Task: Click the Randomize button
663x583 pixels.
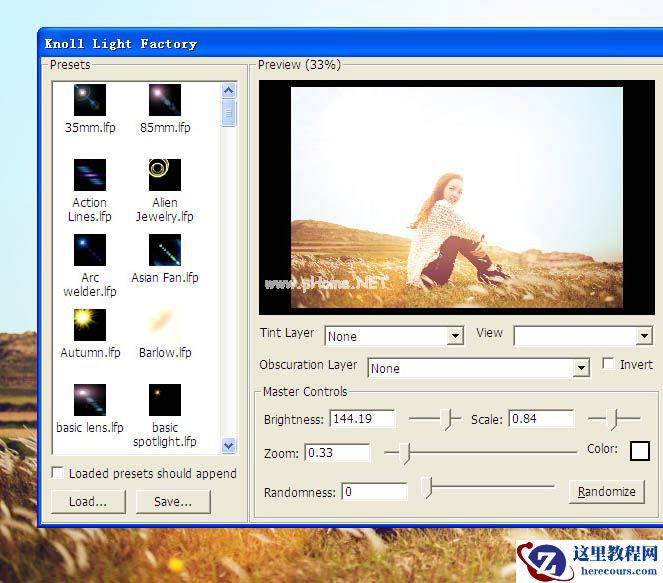Action: point(607,492)
